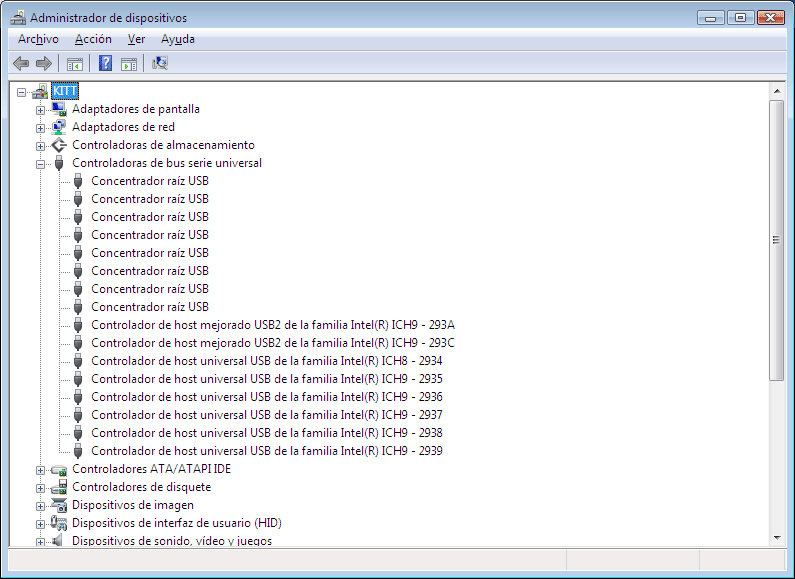Screen dimensions: 795x579
Task: Click the USB icon for ICH8 - 2934 controller
Action: [78, 361]
